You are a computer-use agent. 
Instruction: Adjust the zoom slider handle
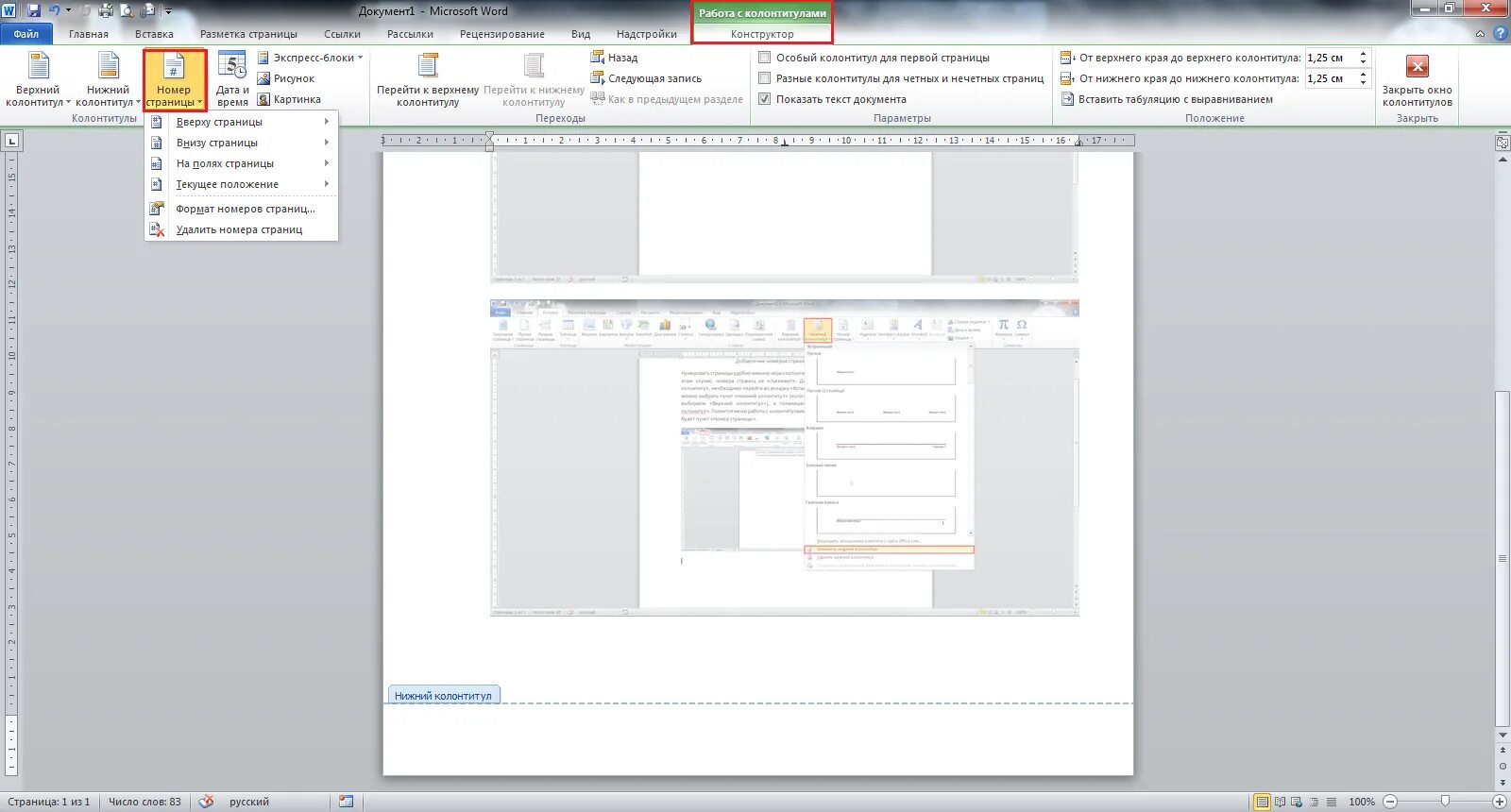pyautogui.click(x=1445, y=802)
